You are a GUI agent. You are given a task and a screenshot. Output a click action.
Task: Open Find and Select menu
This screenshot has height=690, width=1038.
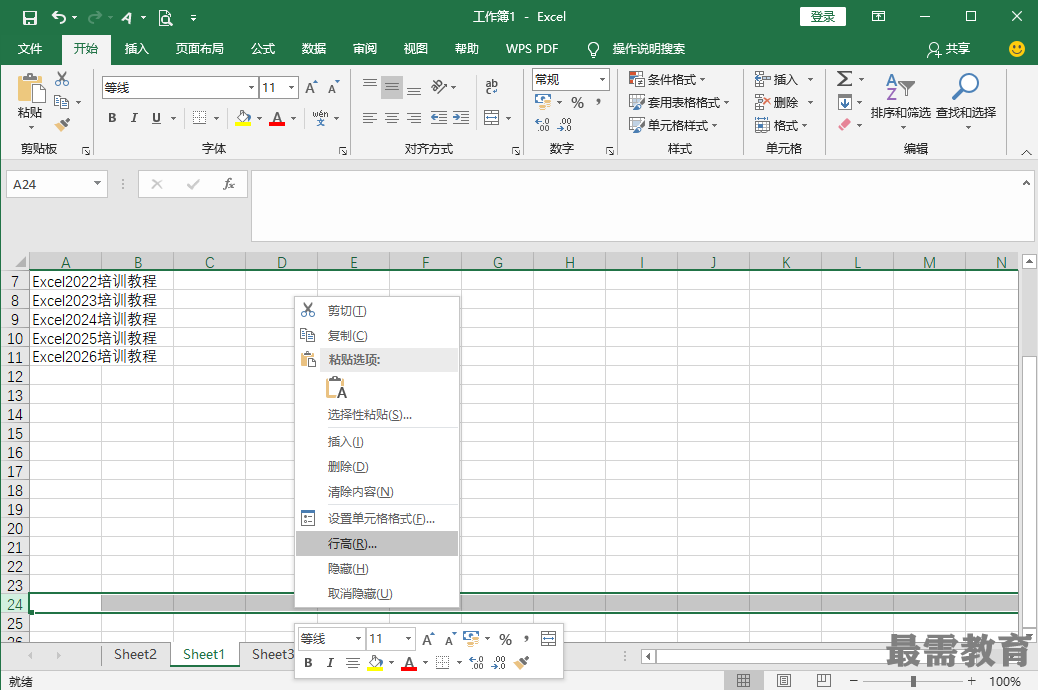coord(966,99)
